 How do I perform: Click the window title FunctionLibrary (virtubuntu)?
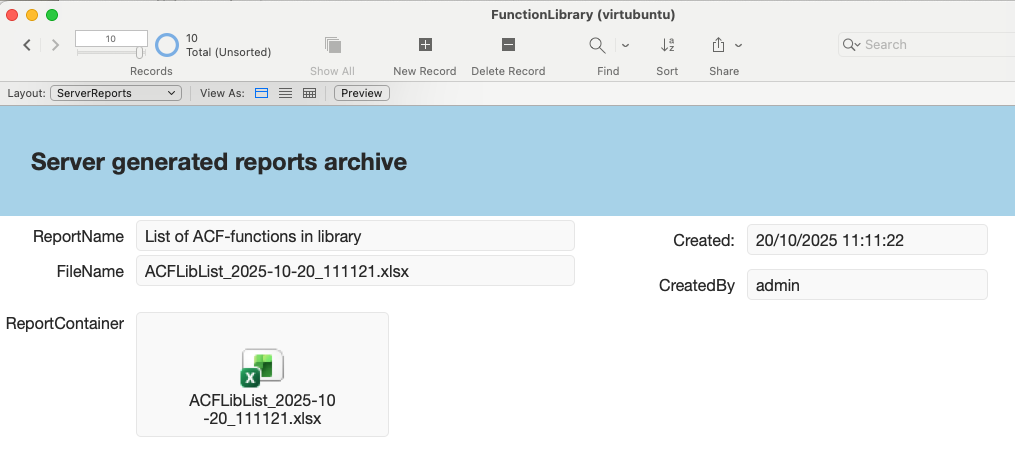(x=583, y=14)
